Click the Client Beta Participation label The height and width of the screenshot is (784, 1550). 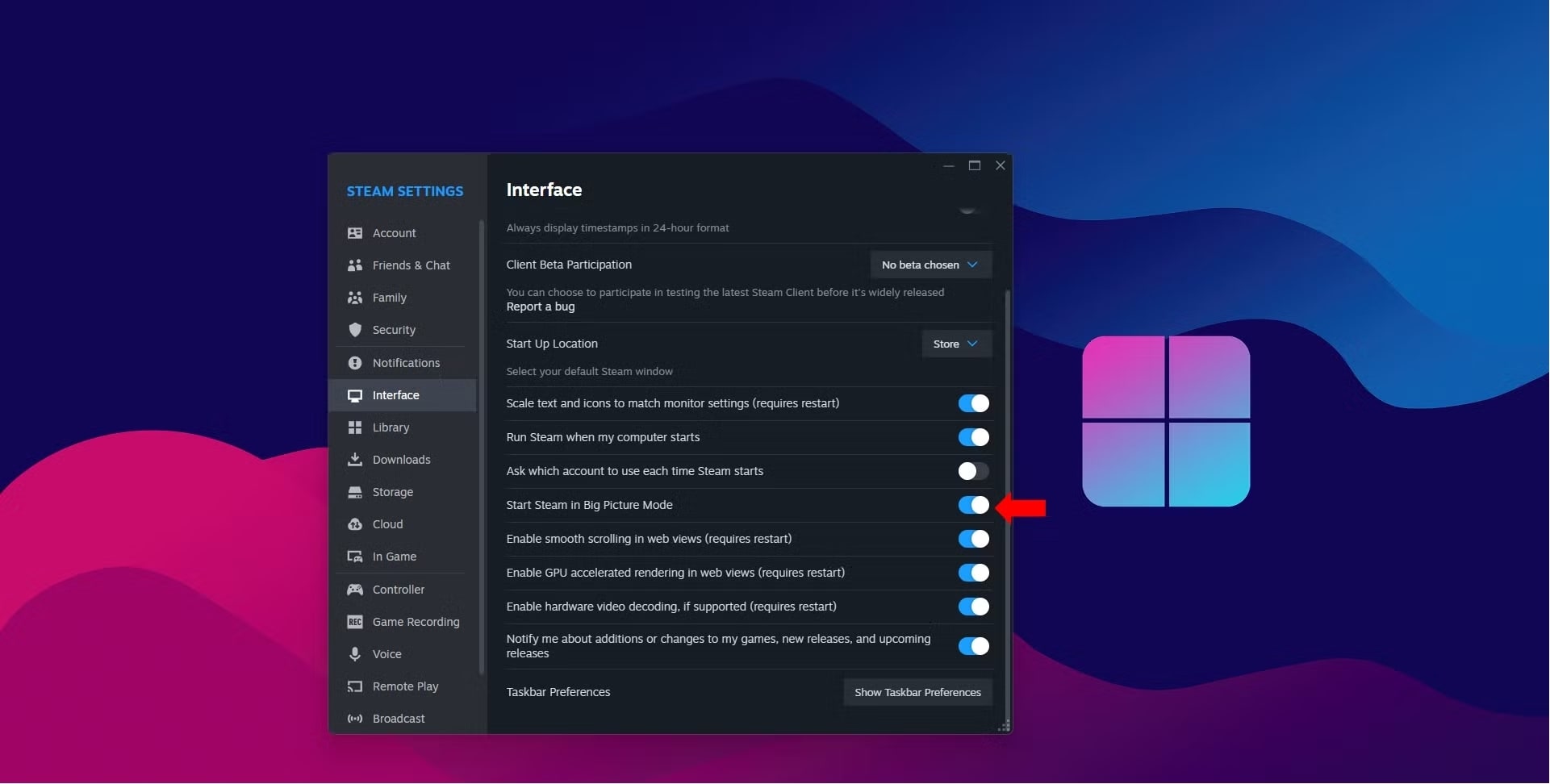[569, 265]
